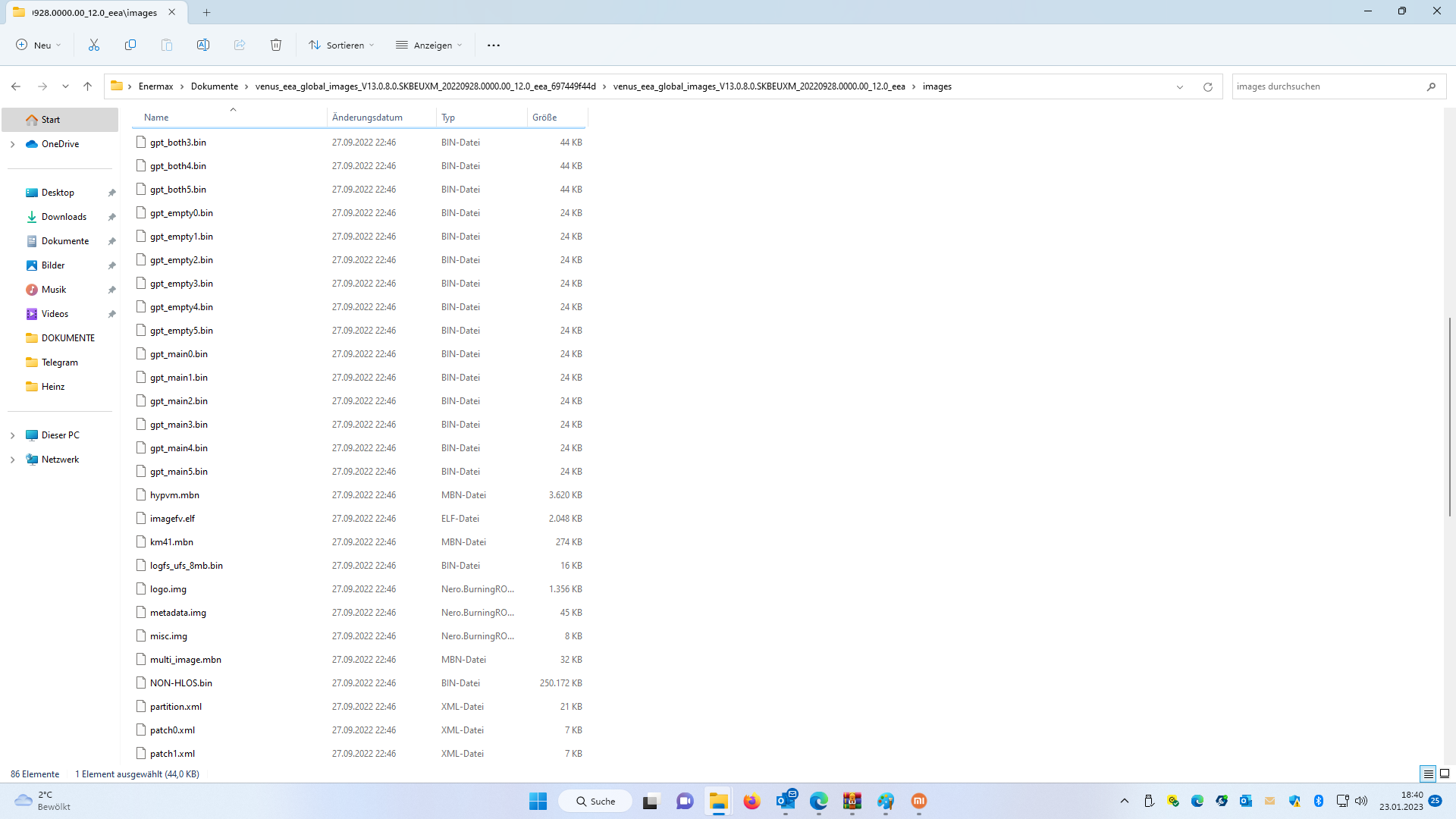This screenshot has width=1456, height=819.
Task: Navigate up one folder level arrow
Action: pyautogui.click(x=88, y=86)
